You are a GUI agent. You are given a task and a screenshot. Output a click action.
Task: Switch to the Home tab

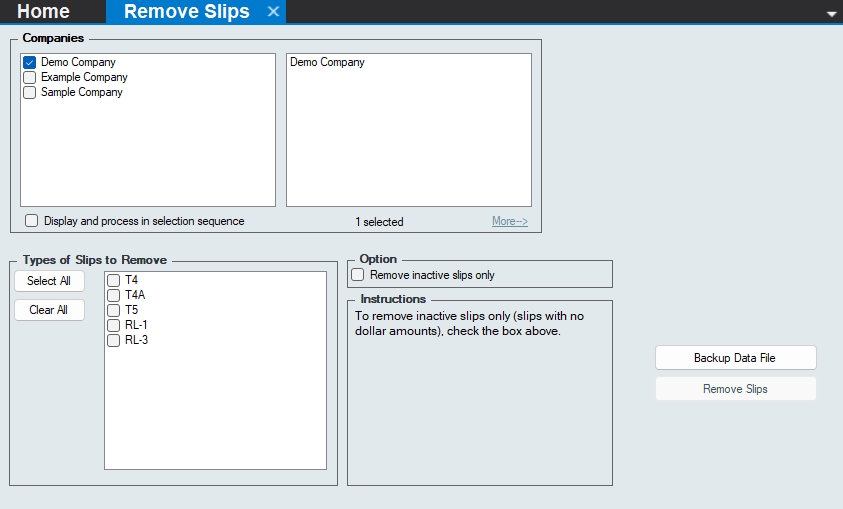(x=44, y=12)
